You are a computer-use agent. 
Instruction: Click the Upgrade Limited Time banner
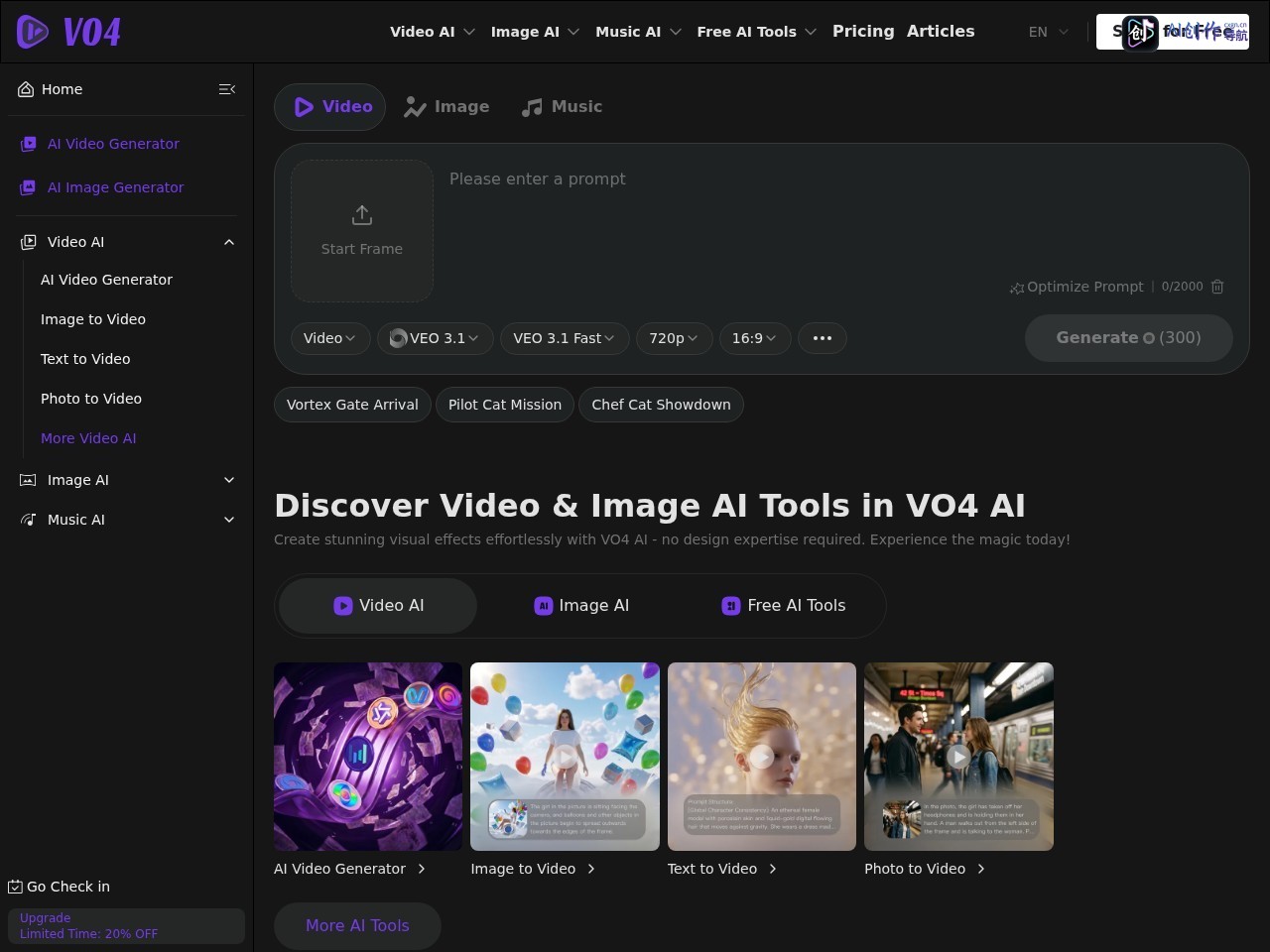click(126, 926)
